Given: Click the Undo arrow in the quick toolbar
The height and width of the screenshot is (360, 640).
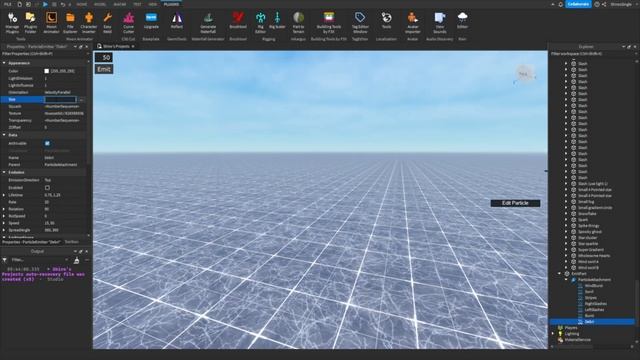Looking at the screenshot, I should pos(63,4).
